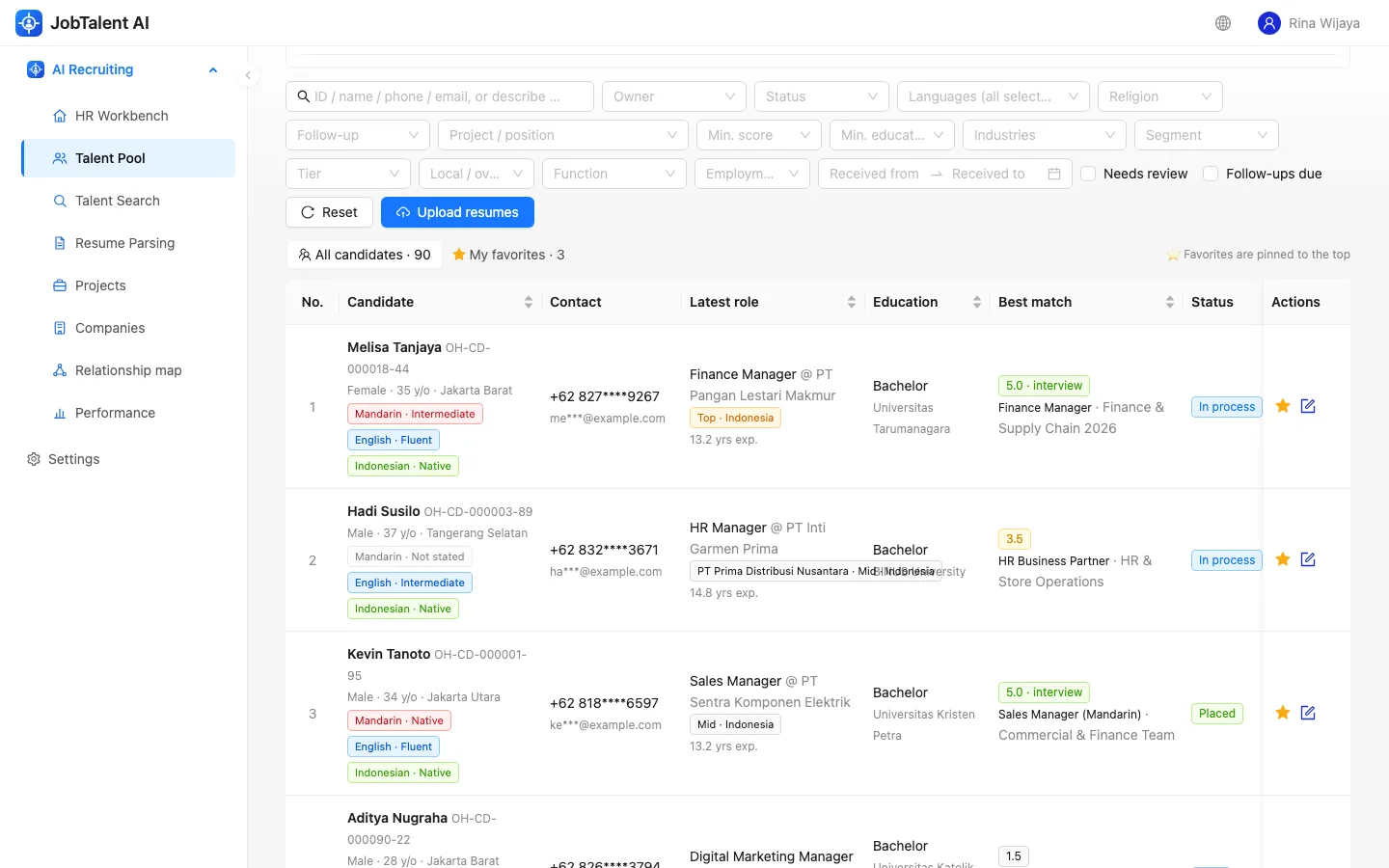This screenshot has height=868, width=1389.
Task: Switch to My favorites tab
Action: [x=507, y=255]
